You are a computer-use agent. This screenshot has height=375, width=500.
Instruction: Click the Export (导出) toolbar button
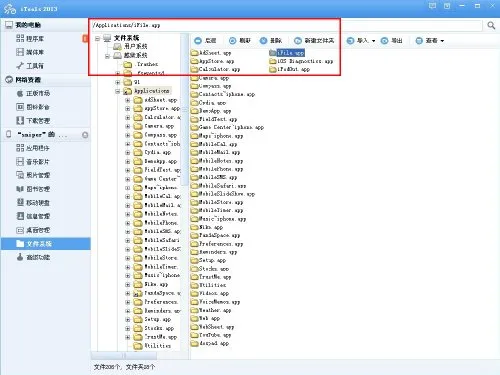392,41
